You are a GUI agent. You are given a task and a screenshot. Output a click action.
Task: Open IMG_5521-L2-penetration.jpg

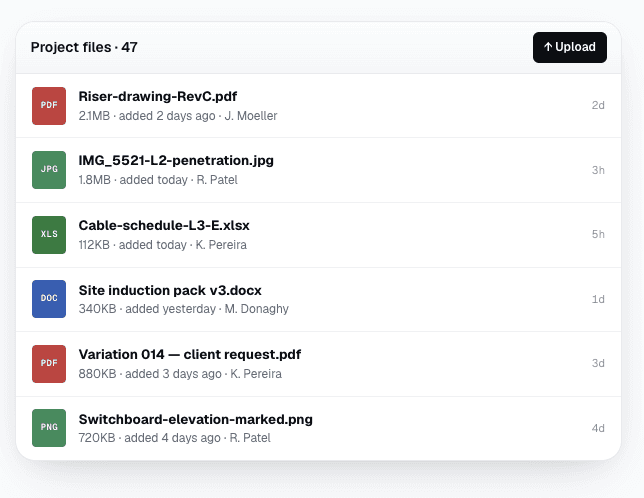[x=176, y=161]
